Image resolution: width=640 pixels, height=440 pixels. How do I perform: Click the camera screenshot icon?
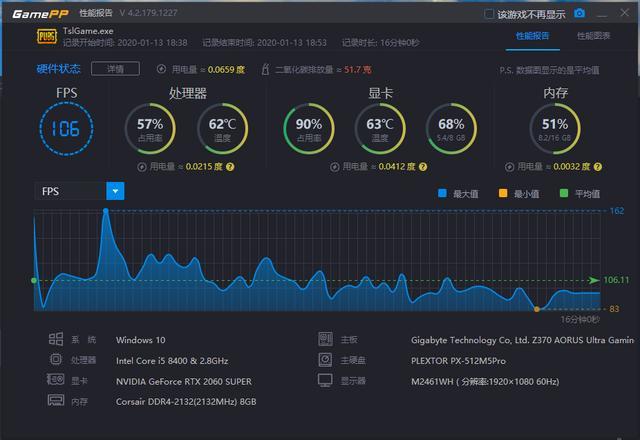(579, 13)
